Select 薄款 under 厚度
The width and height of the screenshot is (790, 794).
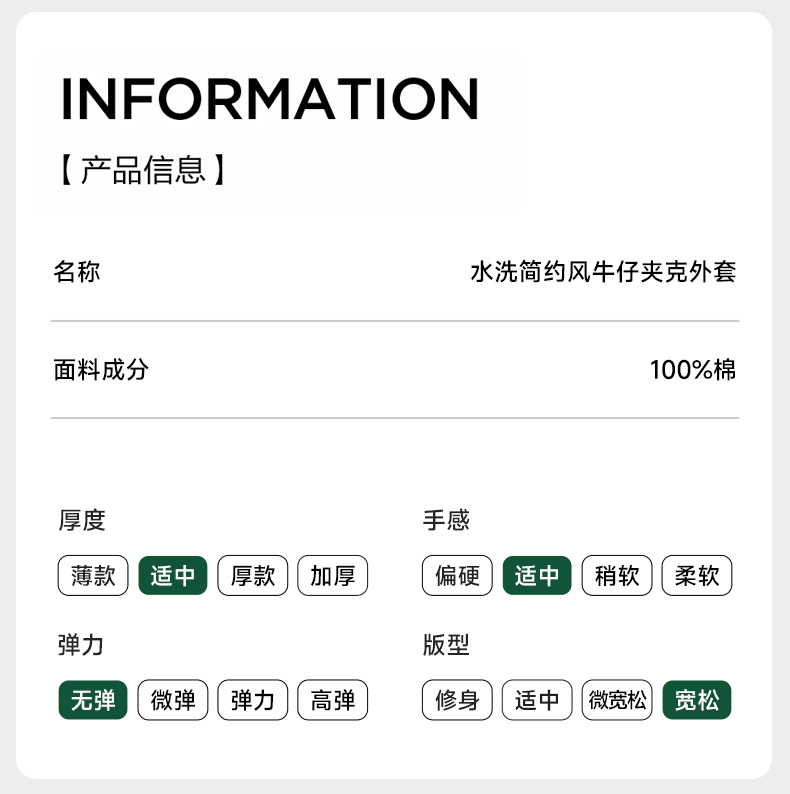coord(93,576)
